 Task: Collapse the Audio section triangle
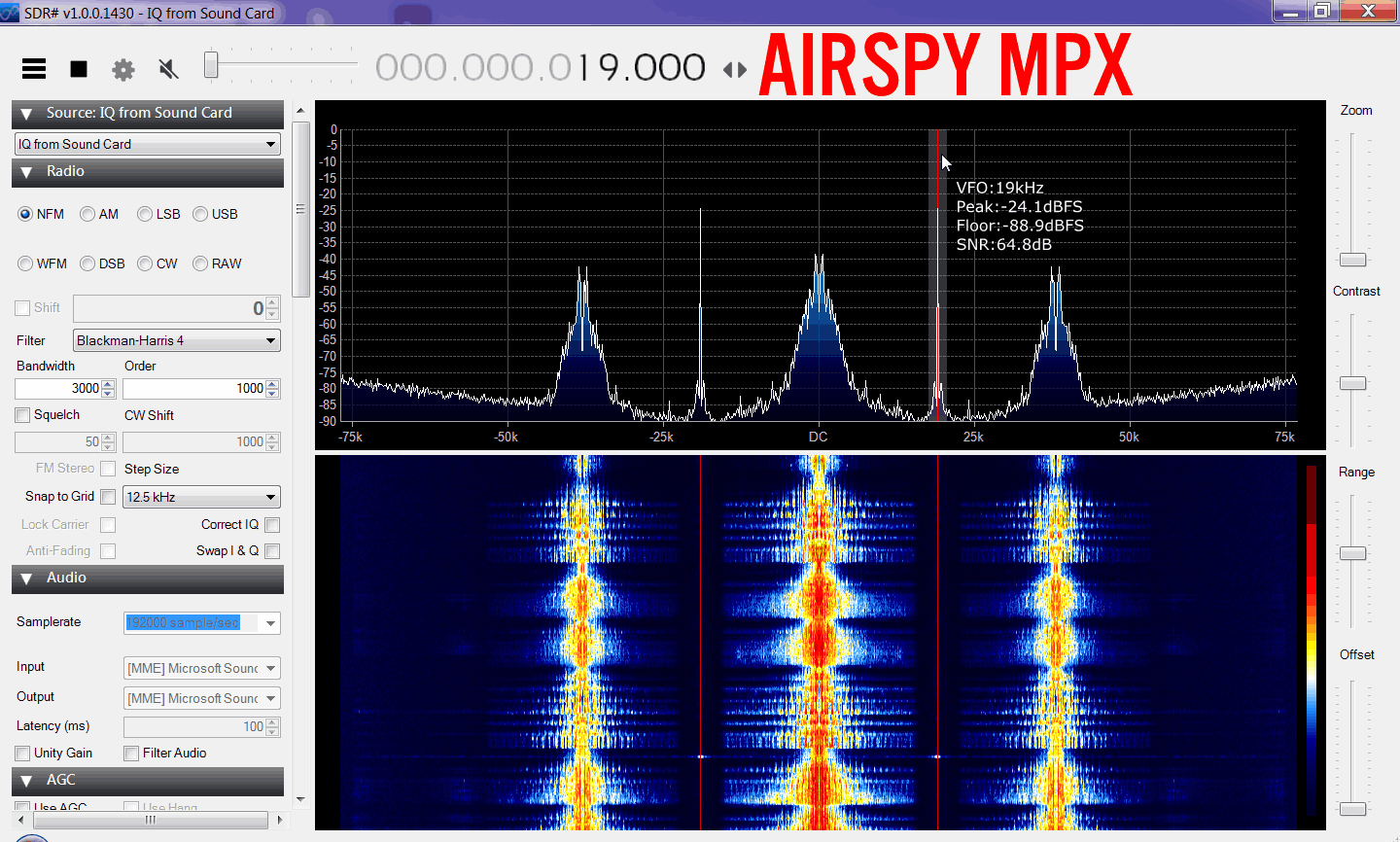(x=26, y=579)
